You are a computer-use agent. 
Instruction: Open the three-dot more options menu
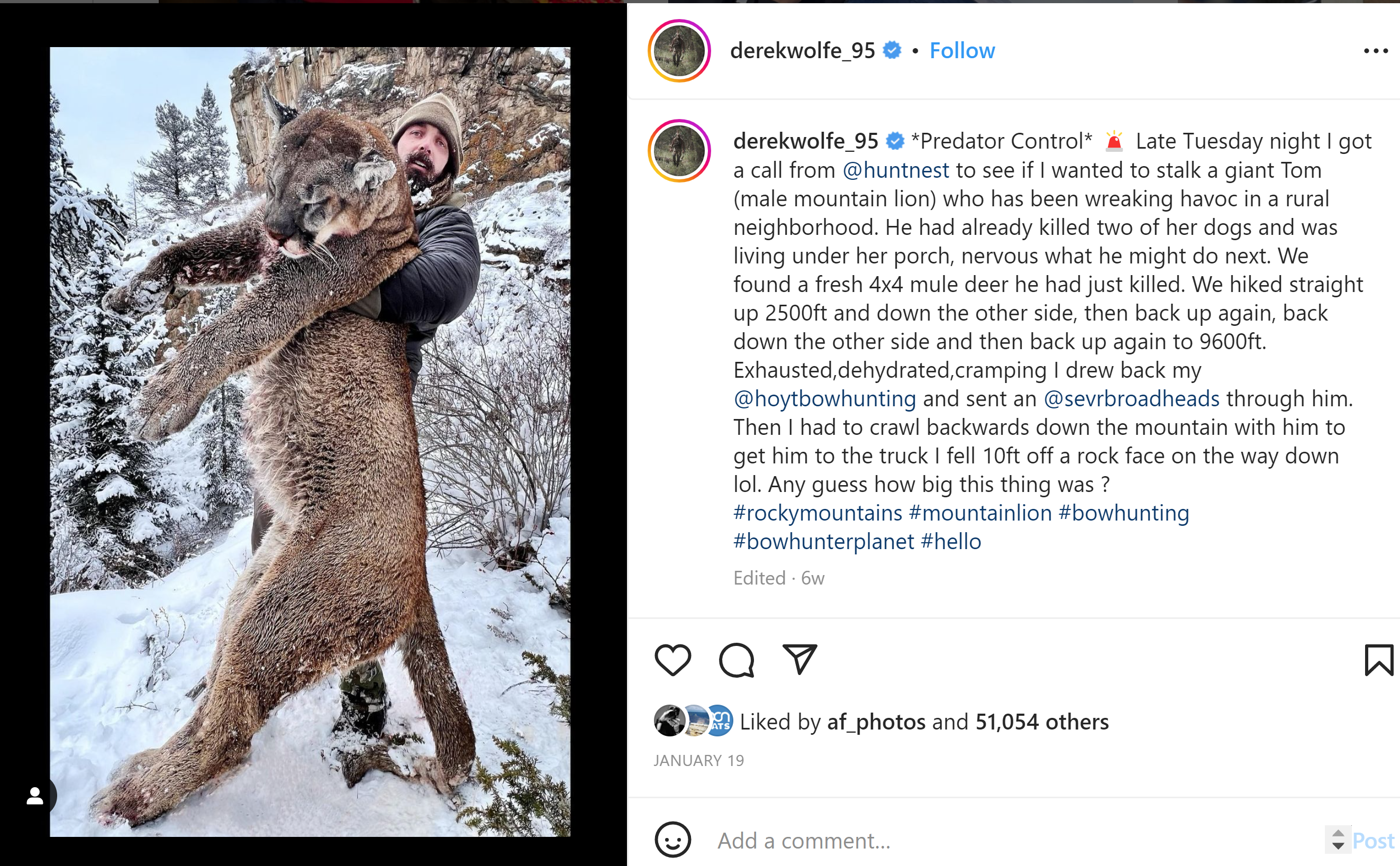(x=1375, y=51)
